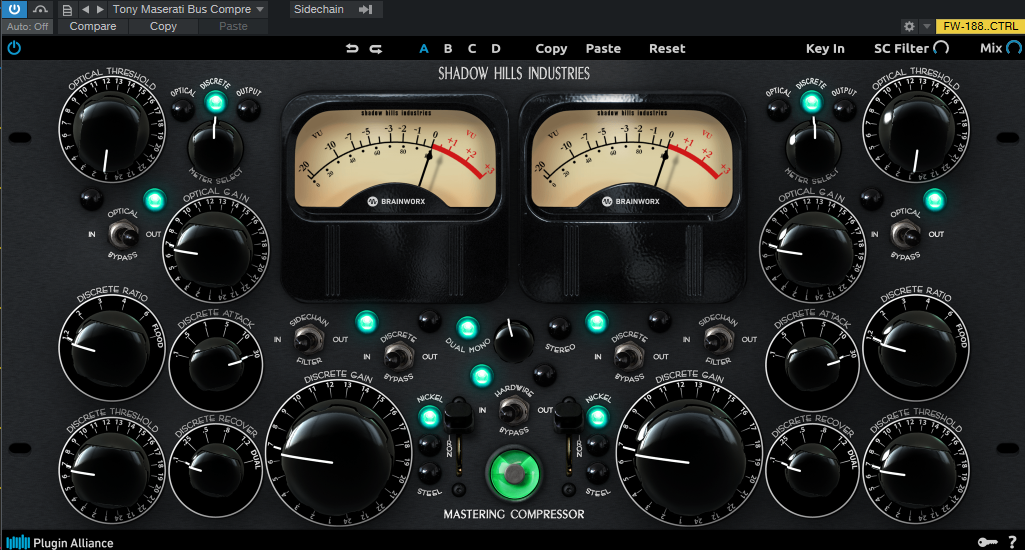Viewport: 1025px width, 550px height.
Task: Open the Auto: Off automation menu
Action: [x=27, y=26]
